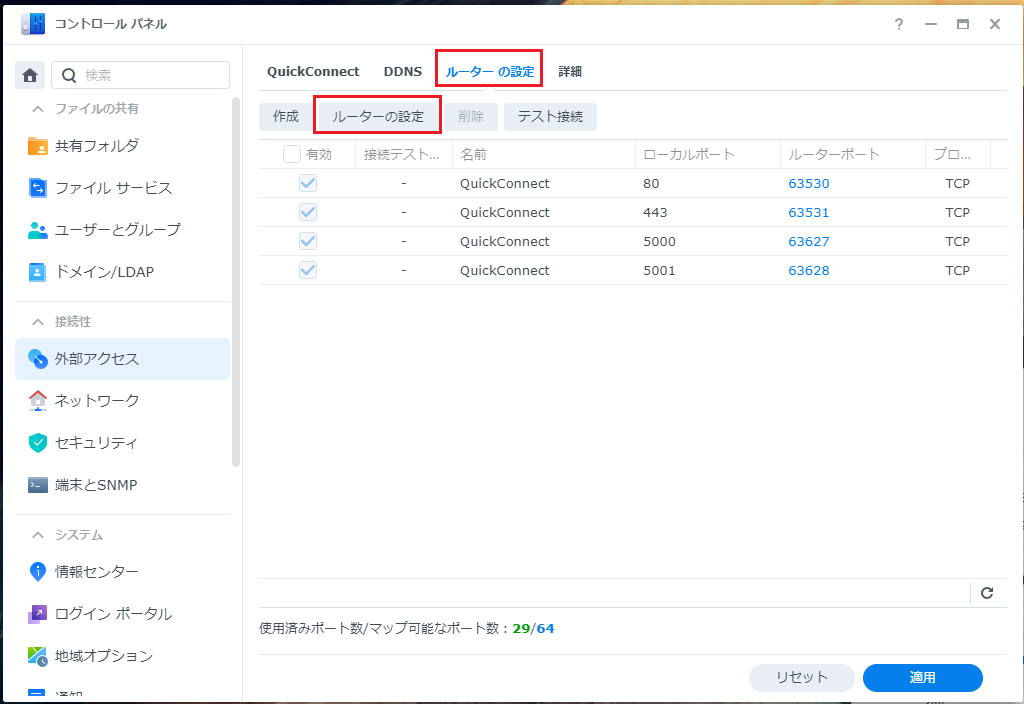Screen dimensions: 1024x704
Task: Click the ネットワーク house icon
Action: click(x=37, y=400)
